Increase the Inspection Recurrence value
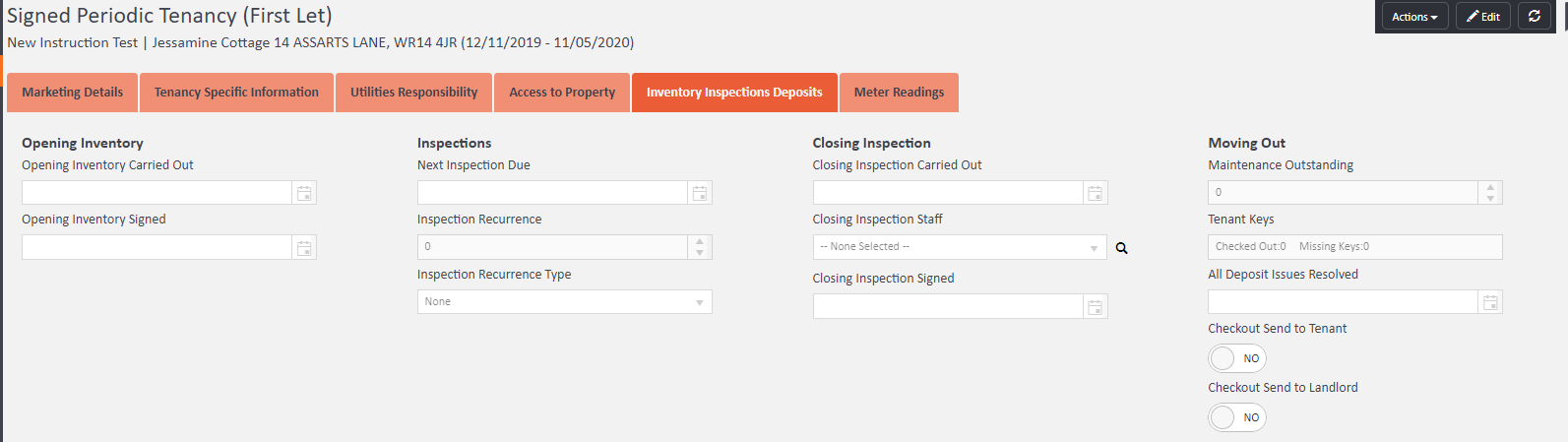The height and width of the screenshot is (442, 1568). point(700,241)
